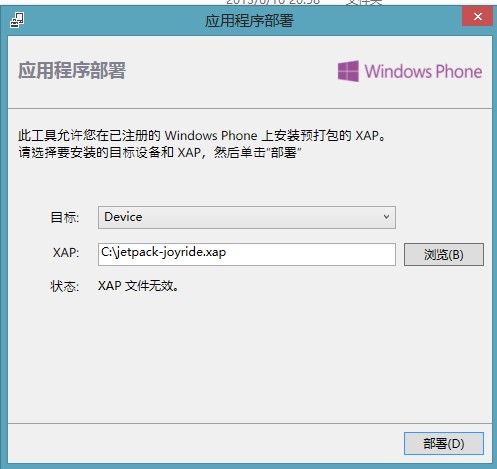Viewport: 497px width, 469px height.
Task: Click the Windows Phone logo
Action: (x=410, y=71)
